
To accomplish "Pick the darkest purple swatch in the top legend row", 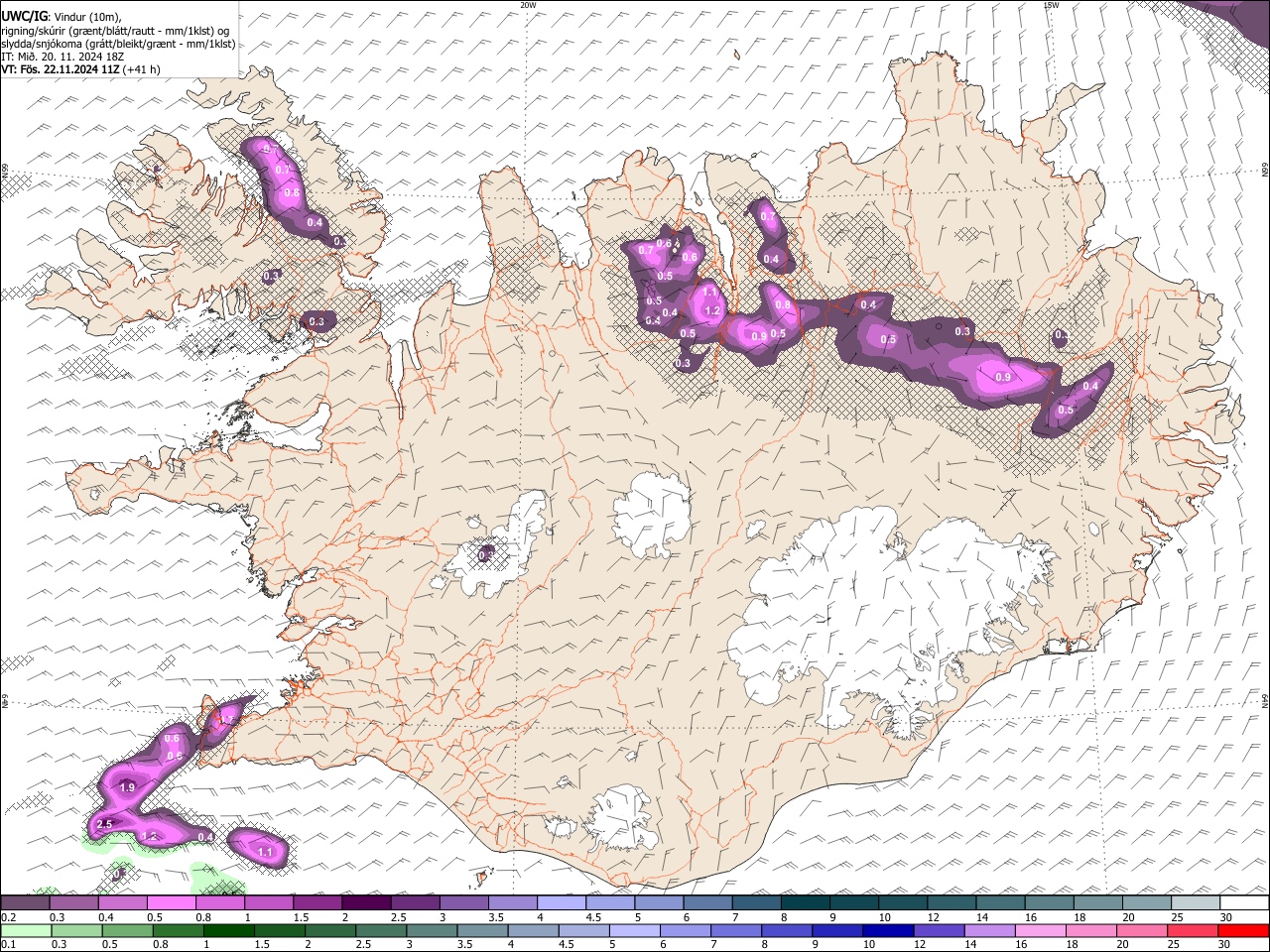I will [366, 902].
